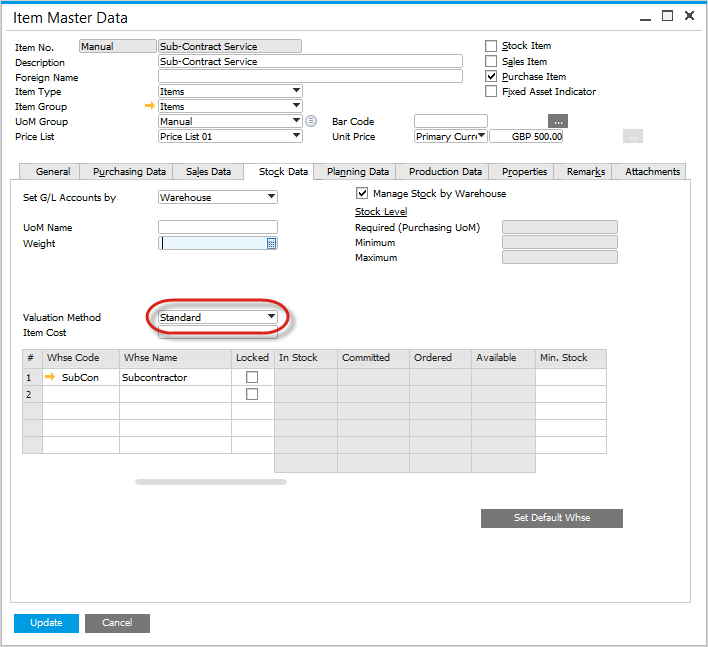The image size is (708, 647).
Task: Click the warehouse table horizontal scrollbar
Action: tap(211, 482)
